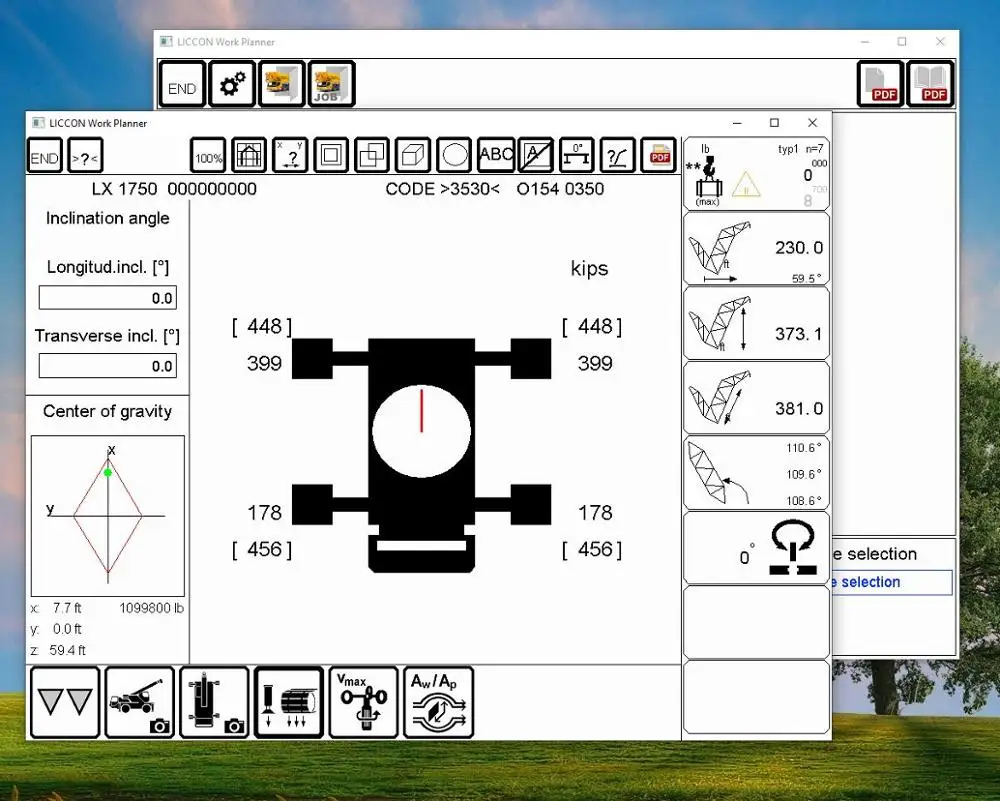The height and width of the screenshot is (801, 1000).
Task: Open settings gears in back window
Action: 232,84
